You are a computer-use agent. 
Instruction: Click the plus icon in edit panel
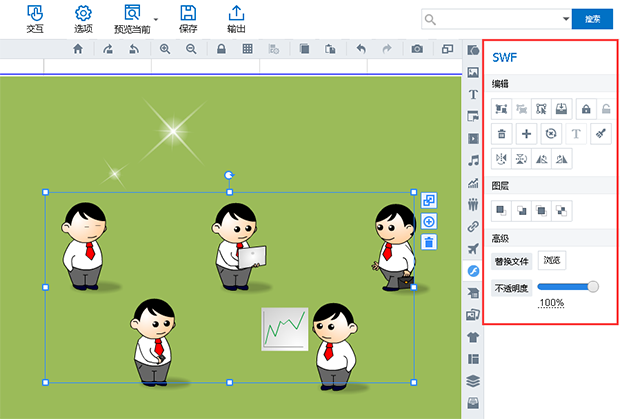point(526,134)
